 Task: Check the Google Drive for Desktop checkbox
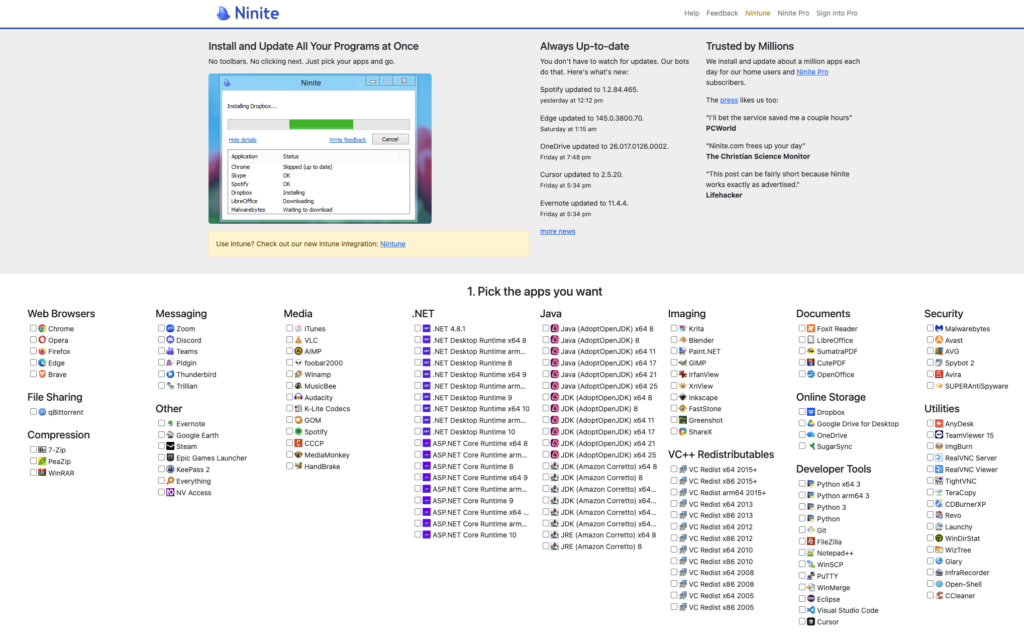[801, 423]
